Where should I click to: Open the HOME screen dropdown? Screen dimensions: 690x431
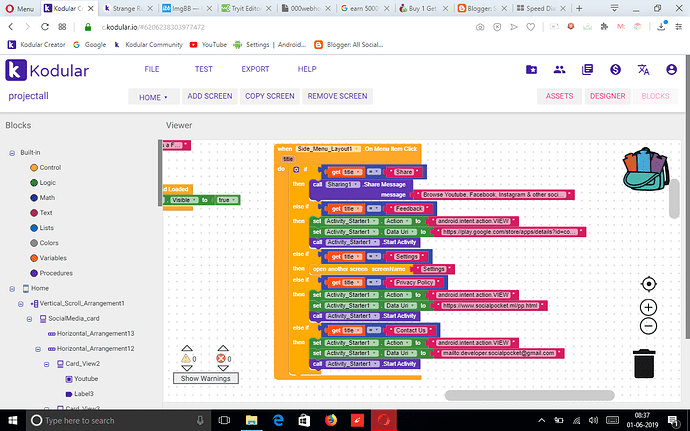(x=153, y=96)
